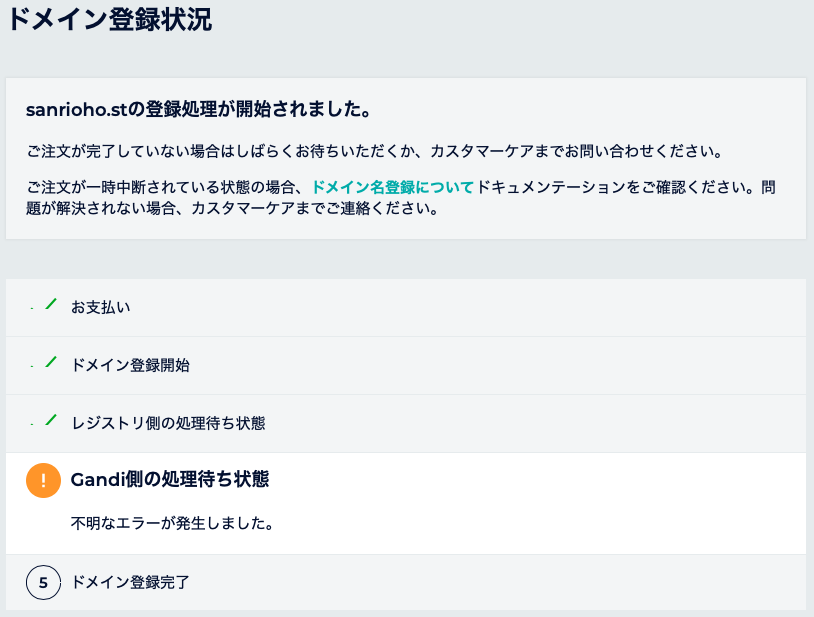Select the お支払い step label
The width and height of the screenshot is (814, 617).
[x=101, y=307]
